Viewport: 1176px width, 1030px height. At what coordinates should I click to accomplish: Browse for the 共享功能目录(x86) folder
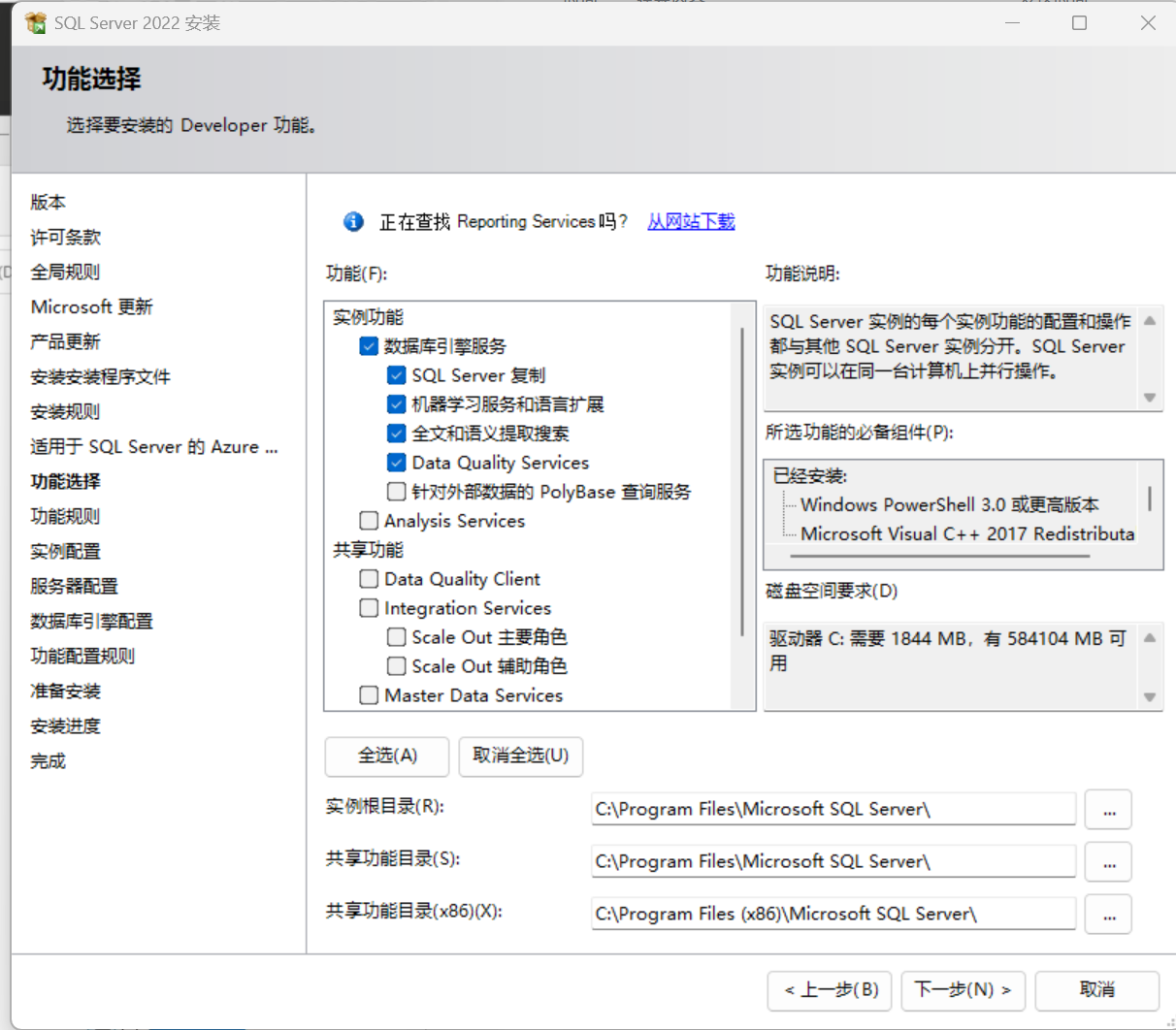[x=1109, y=915]
